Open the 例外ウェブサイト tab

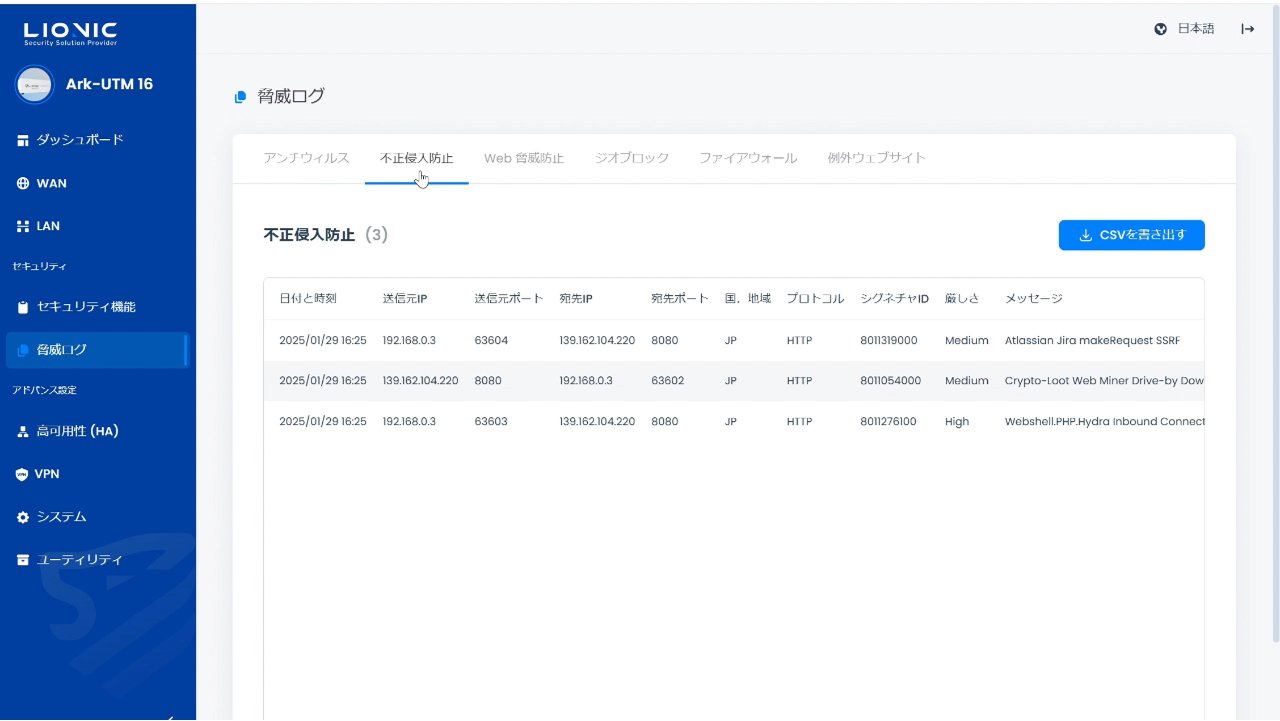[x=876, y=158]
